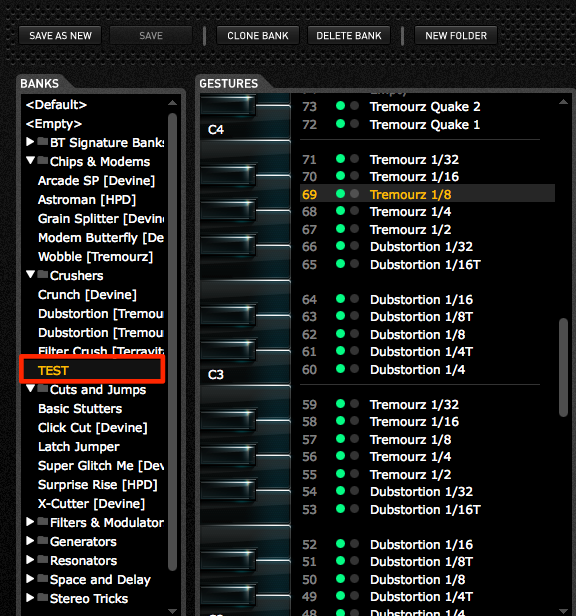
Task: Select the highlighted TEST bank
Action: coord(92,370)
